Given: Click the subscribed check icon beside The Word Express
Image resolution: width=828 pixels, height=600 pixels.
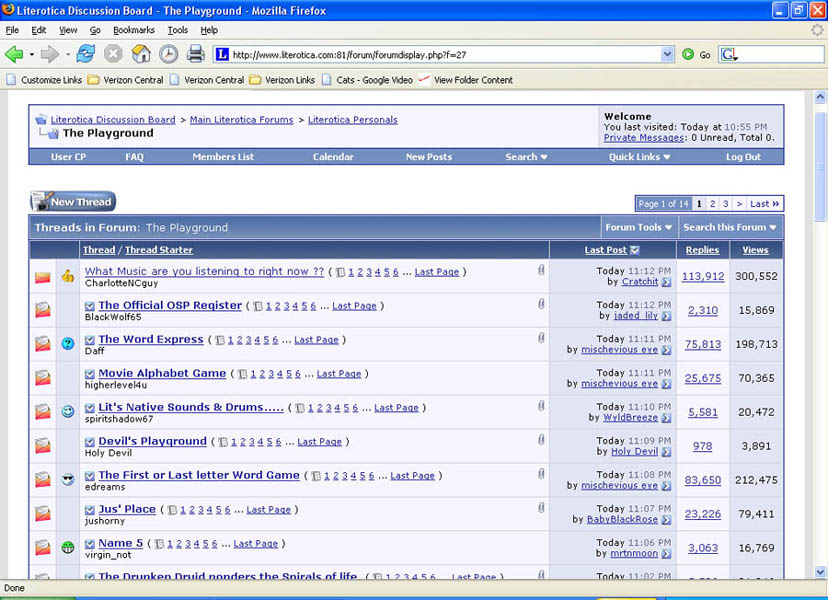Looking at the screenshot, I should 90,340.
